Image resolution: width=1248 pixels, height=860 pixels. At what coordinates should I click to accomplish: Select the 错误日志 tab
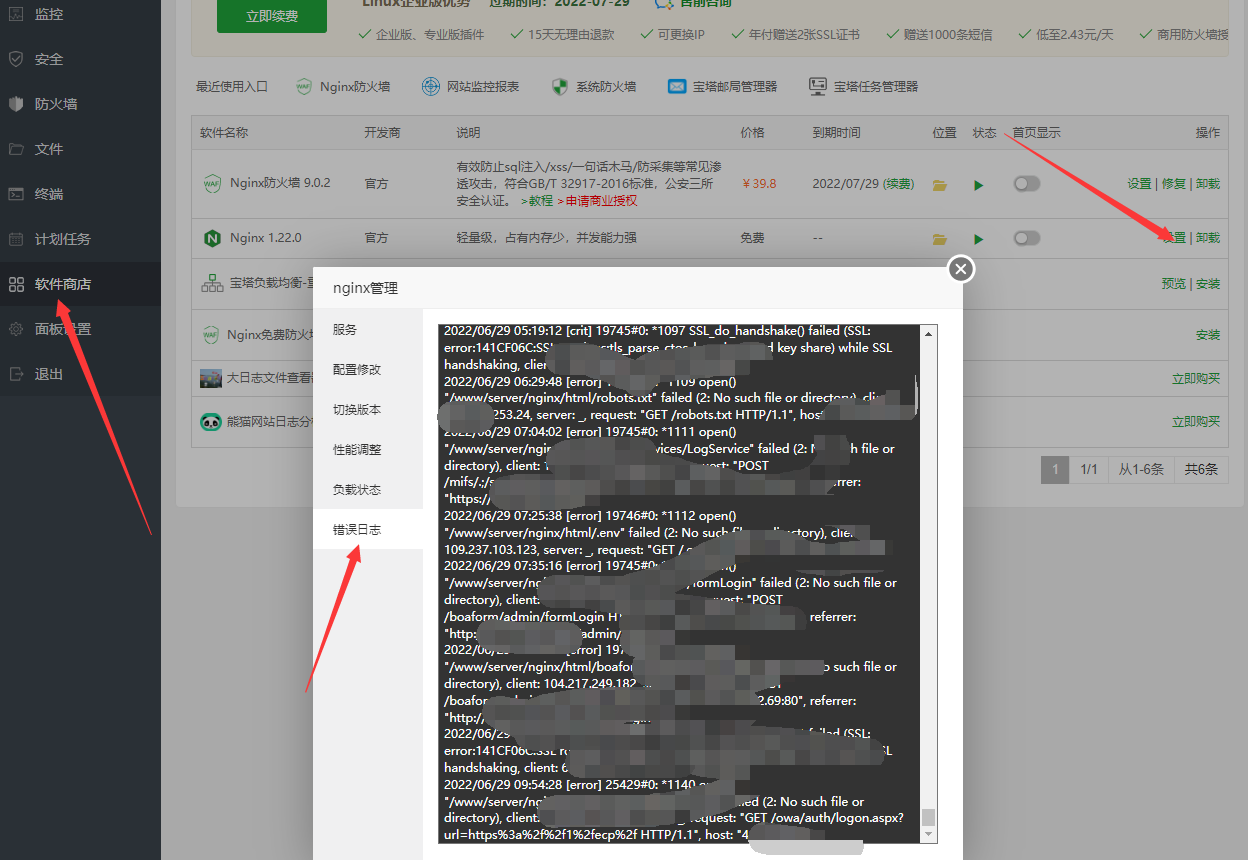368,529
